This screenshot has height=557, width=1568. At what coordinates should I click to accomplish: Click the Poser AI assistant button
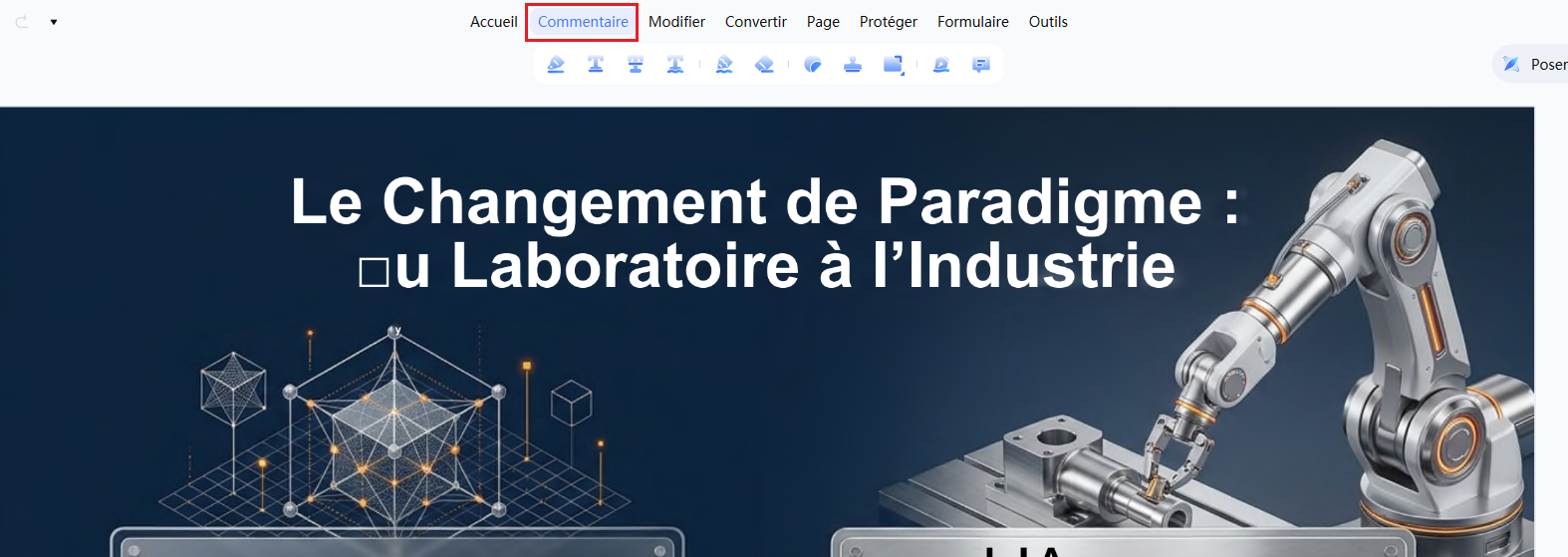pos(1531,64)
